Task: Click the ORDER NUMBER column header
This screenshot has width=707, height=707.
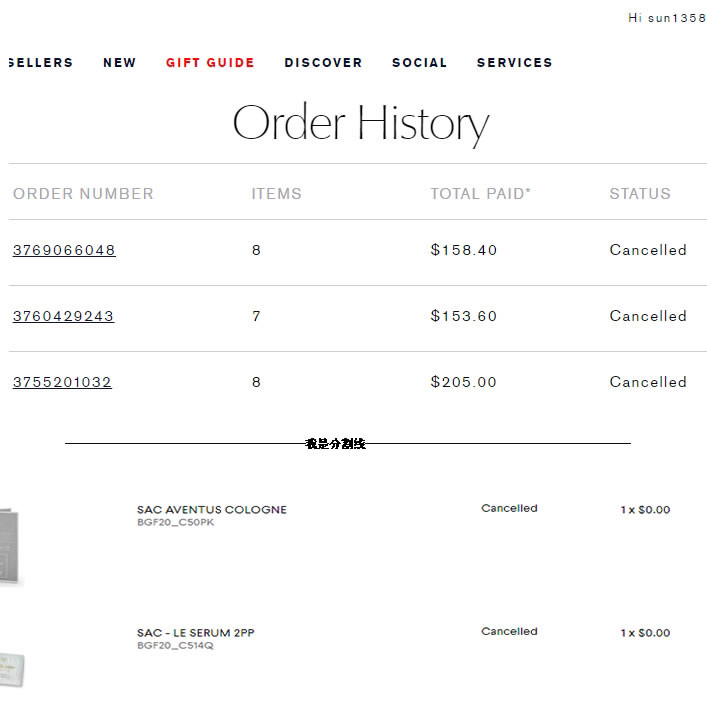Action: coord(83,193)
